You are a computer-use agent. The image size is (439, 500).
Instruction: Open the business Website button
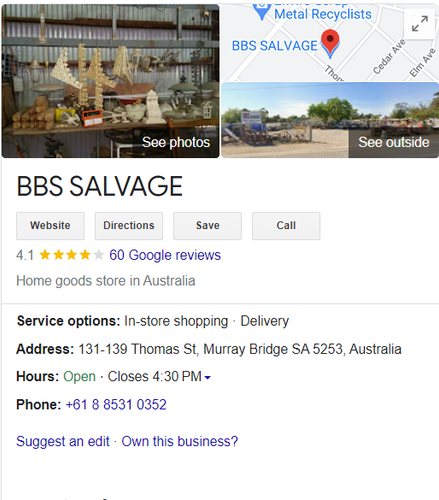50,226
